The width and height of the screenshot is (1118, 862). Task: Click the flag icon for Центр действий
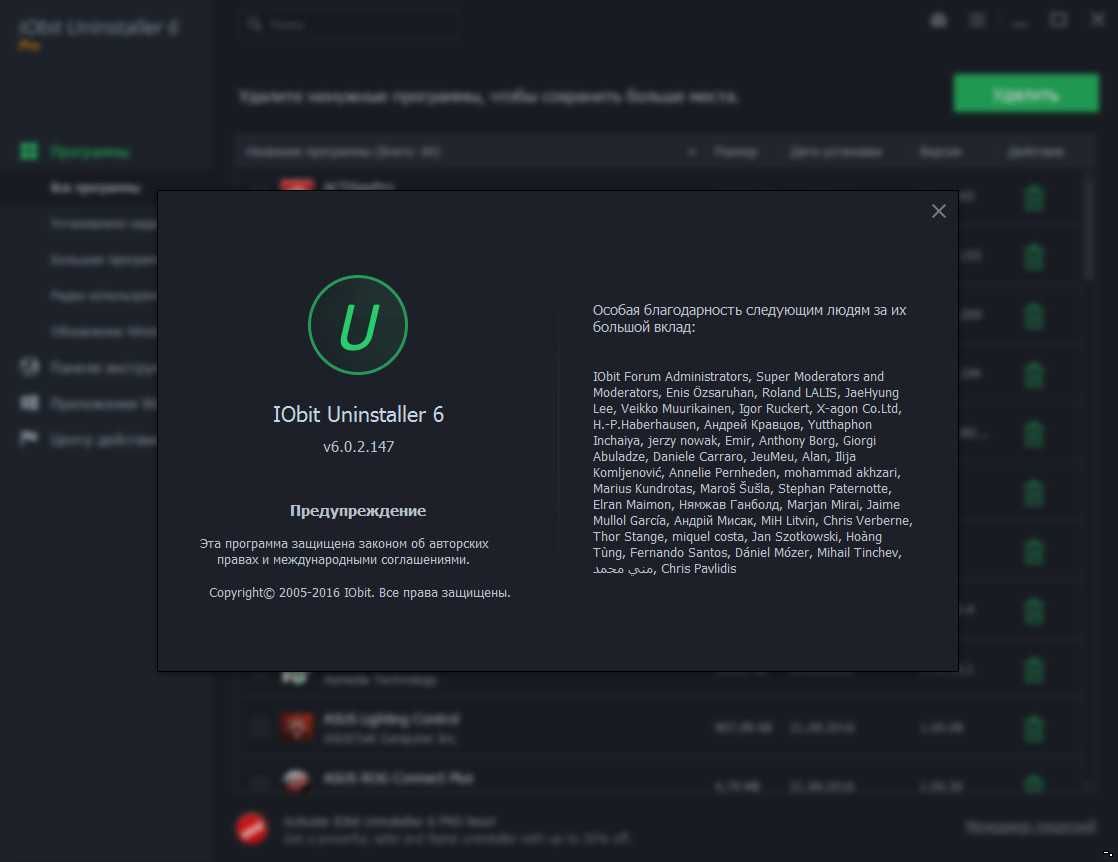(29, 438)
